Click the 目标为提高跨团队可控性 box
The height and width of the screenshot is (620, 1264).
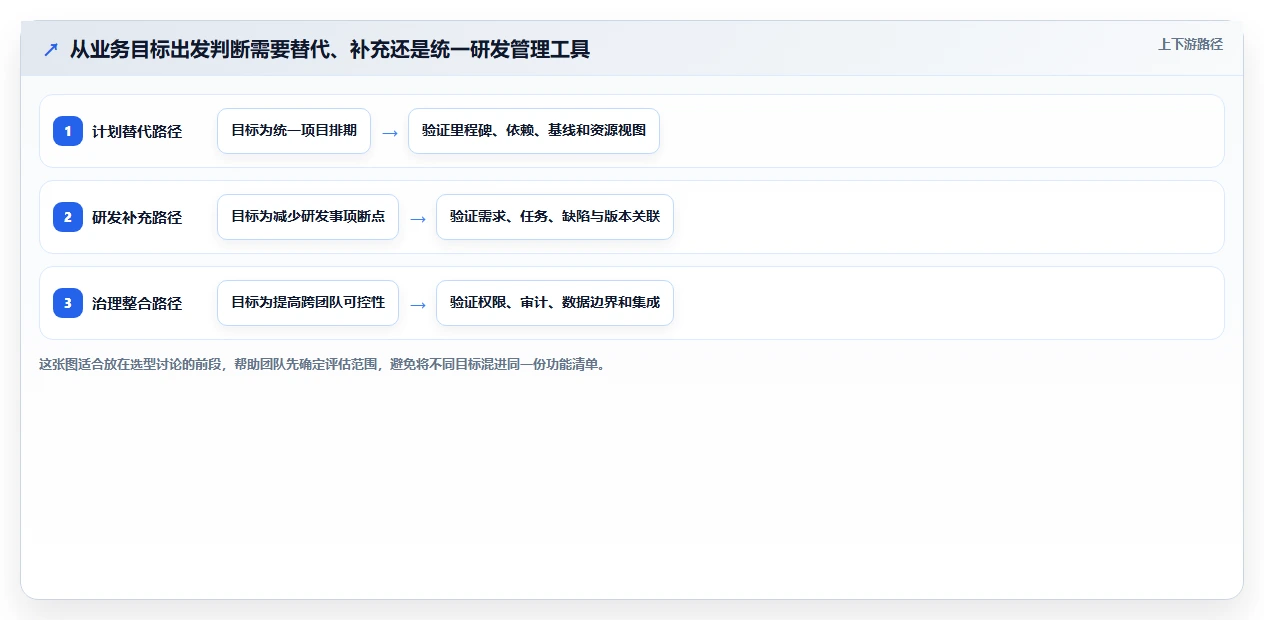tap(308, 303)
